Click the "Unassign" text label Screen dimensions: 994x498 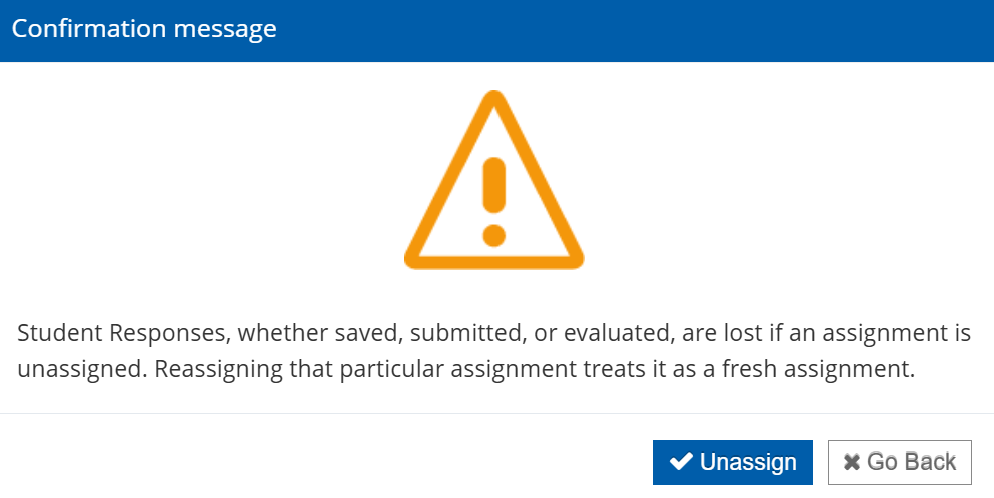pos(748,462)
